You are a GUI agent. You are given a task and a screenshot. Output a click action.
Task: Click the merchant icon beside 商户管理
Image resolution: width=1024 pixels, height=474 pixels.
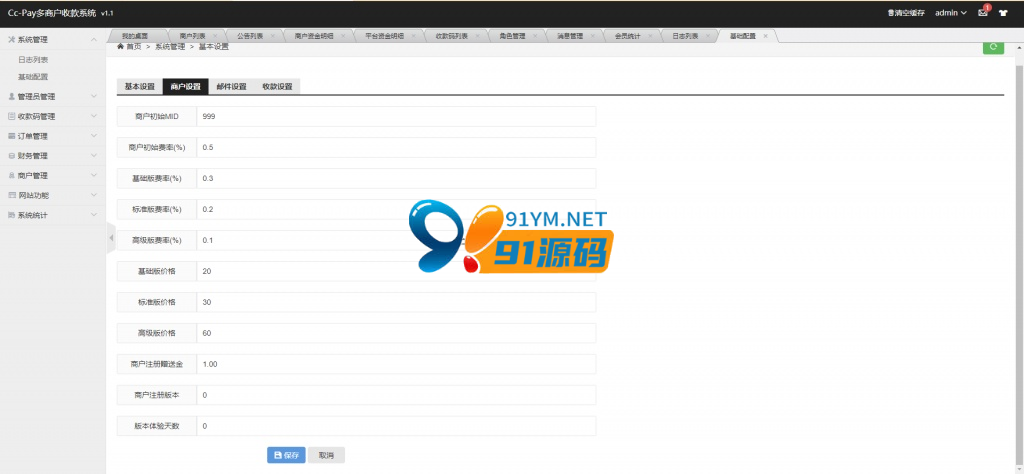(x=11, y=176)
